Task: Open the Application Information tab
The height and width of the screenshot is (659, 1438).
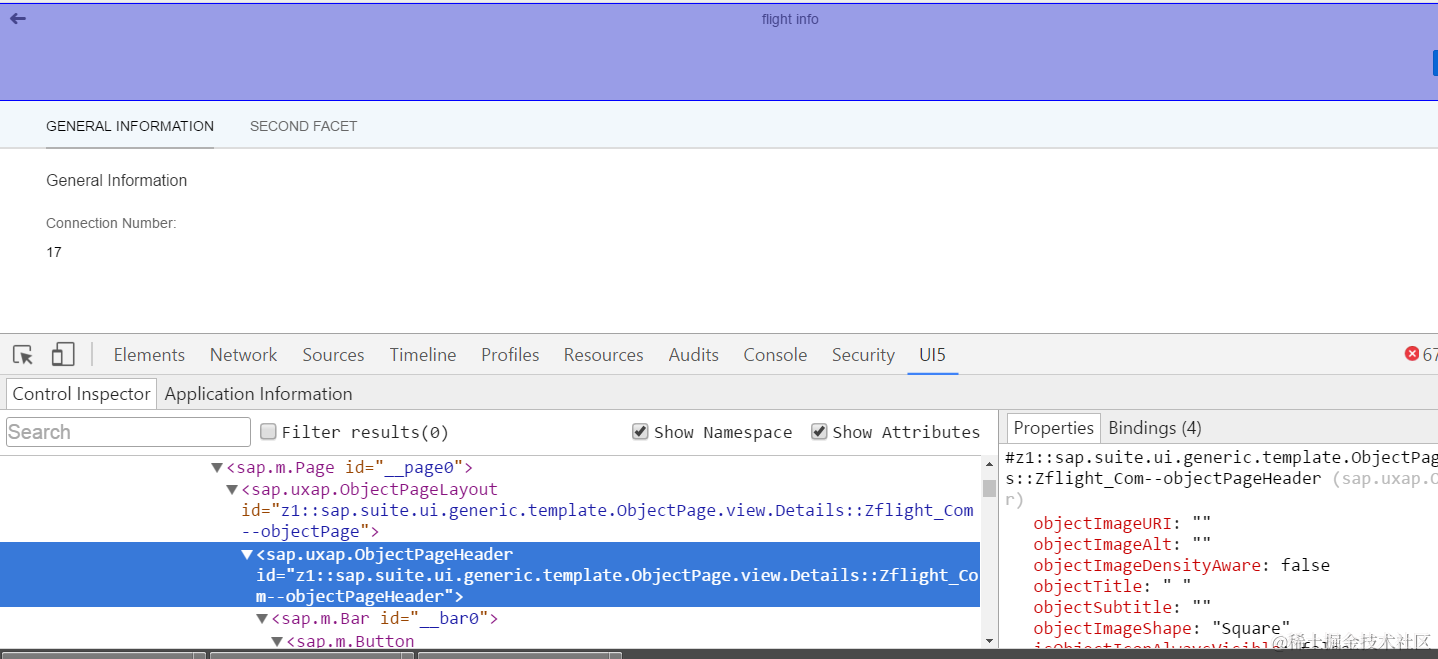Action: (258, 394)
